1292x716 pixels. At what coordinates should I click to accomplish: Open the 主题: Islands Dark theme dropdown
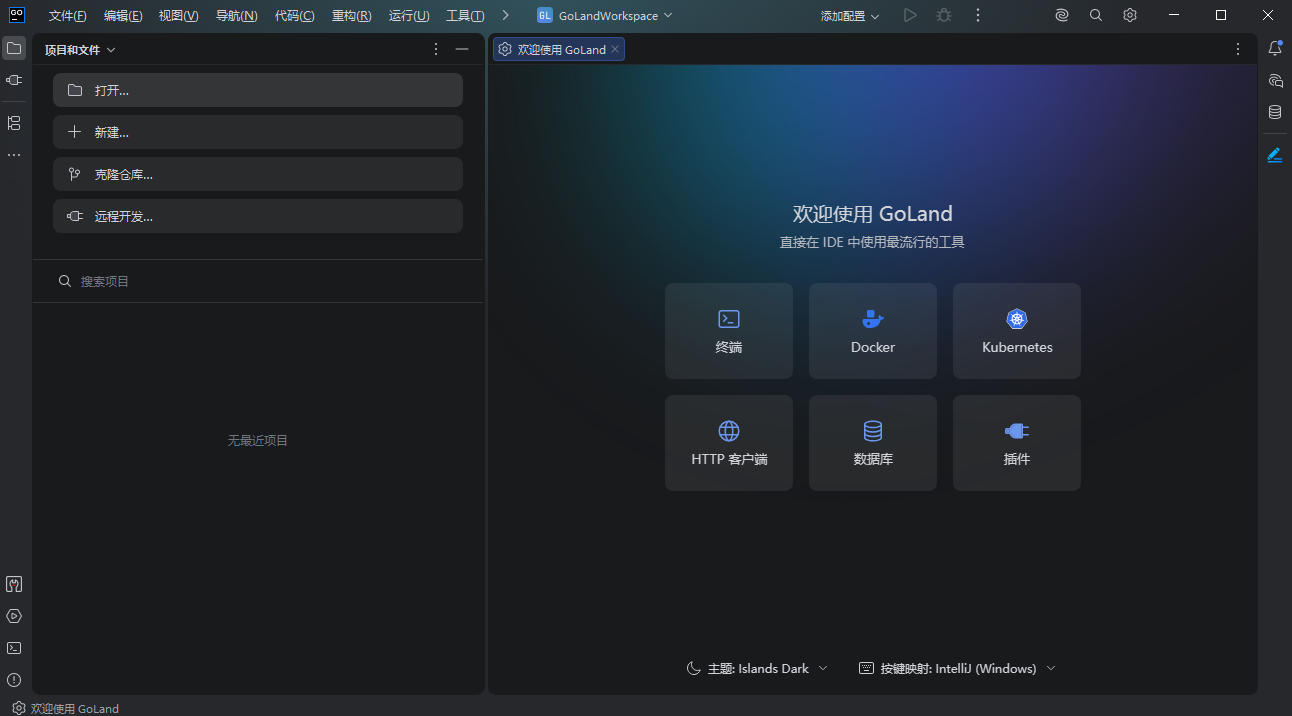point(757,668)
